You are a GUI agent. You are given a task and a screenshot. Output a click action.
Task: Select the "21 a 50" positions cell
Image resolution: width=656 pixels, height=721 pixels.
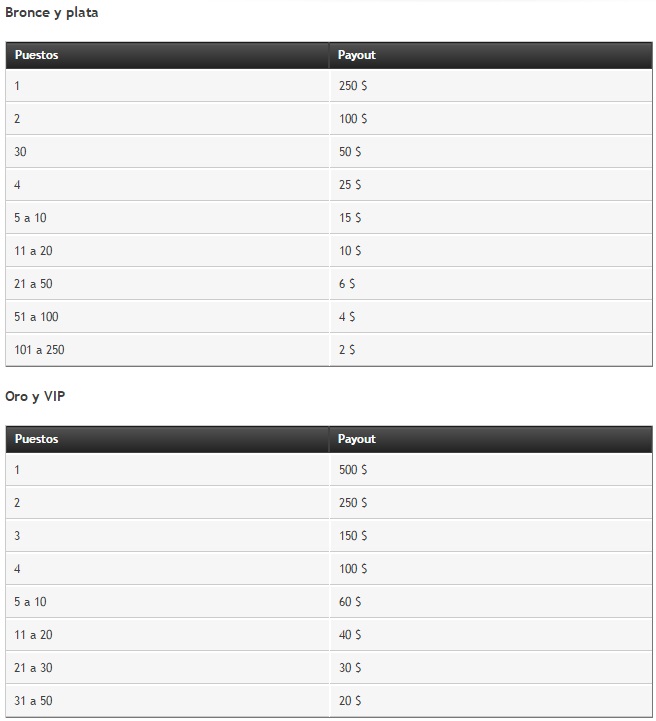tap(33, 284)
